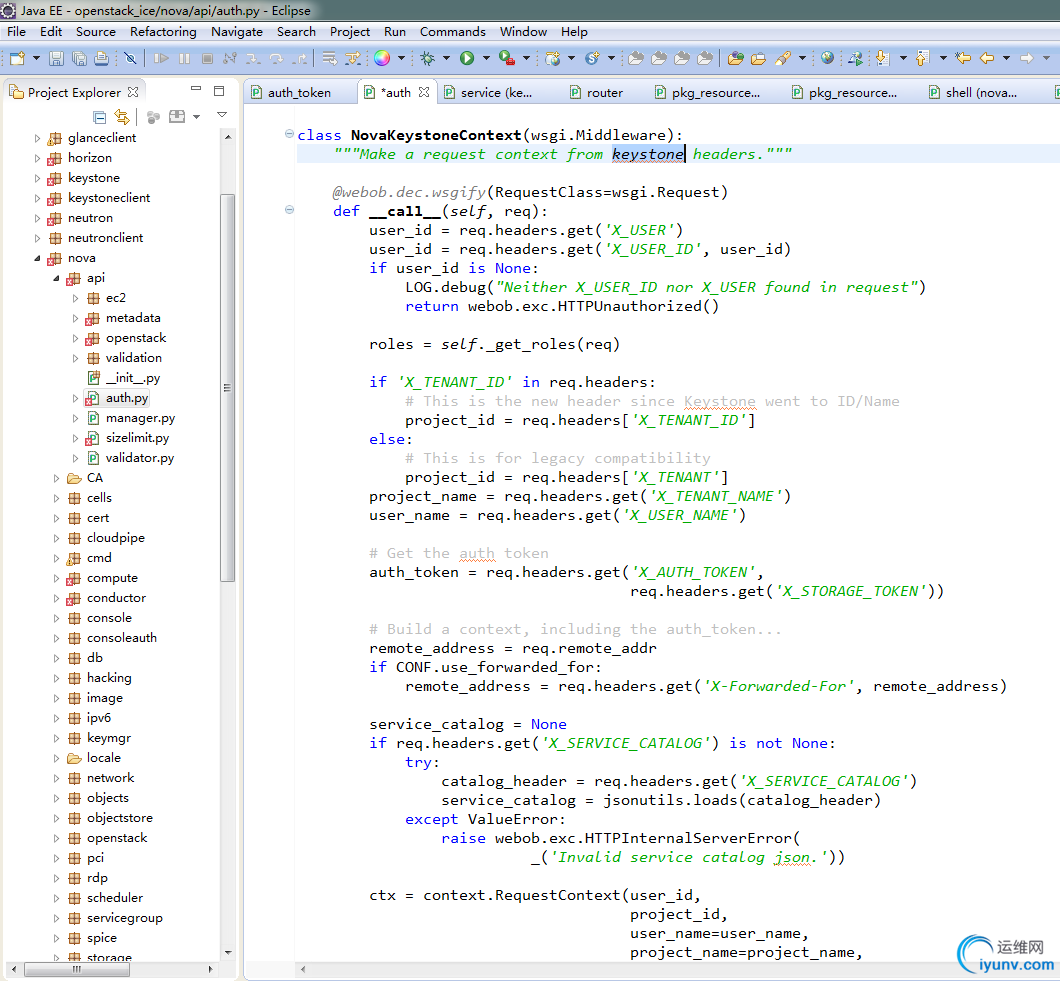Click Collapse All in Project Explorer
This screenshot has width=1060, height=981.
pos(99,117)
